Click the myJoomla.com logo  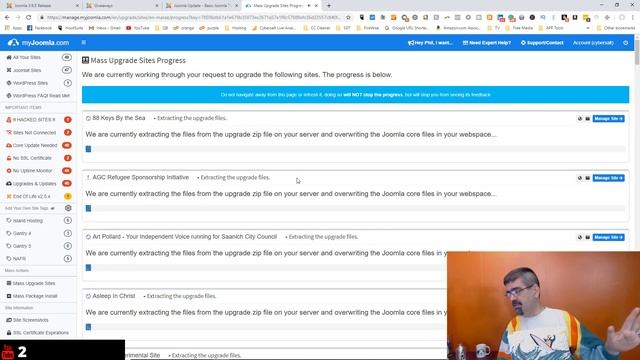(38, 42)
